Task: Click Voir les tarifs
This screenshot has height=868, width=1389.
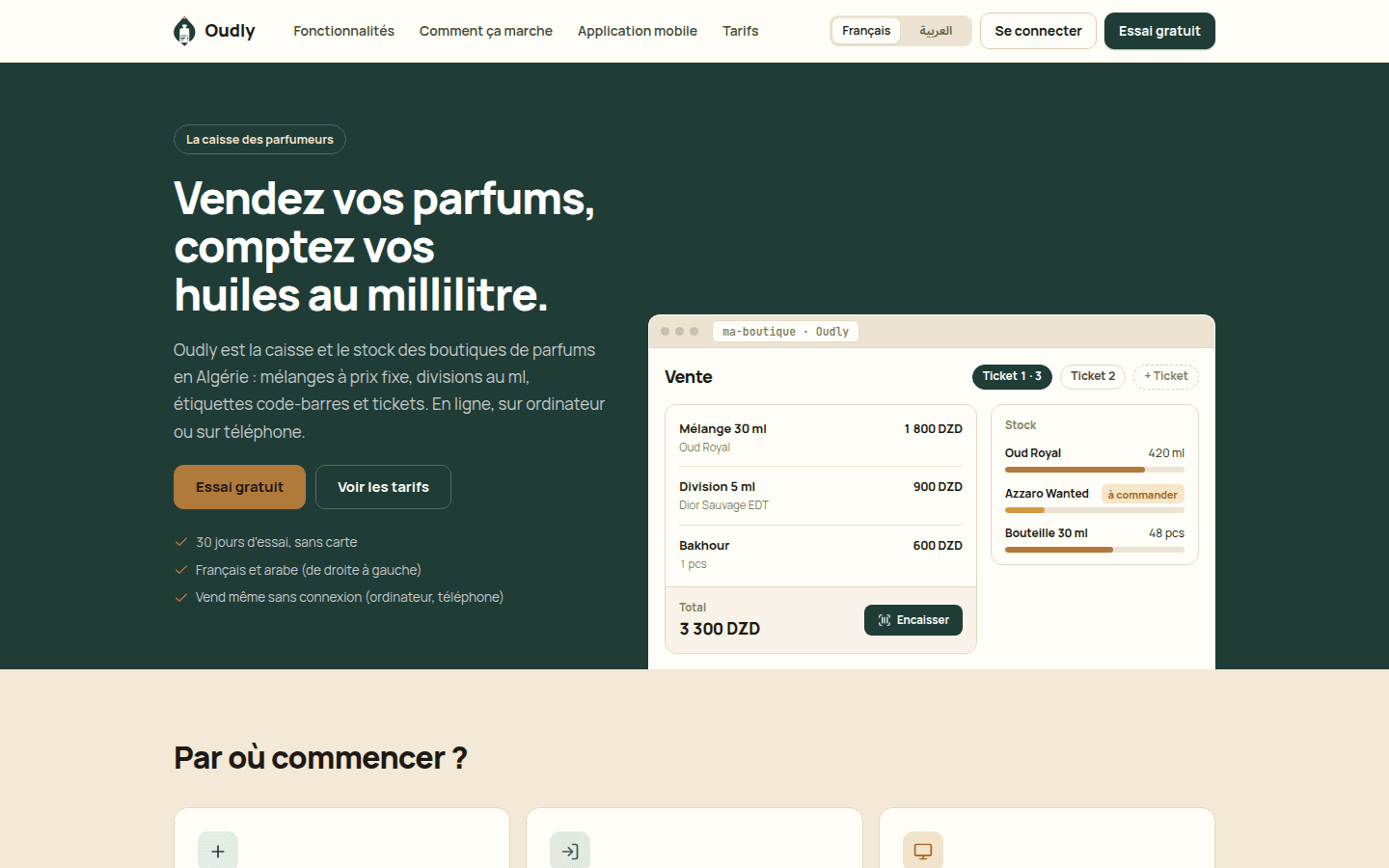Action: (383, 487)
